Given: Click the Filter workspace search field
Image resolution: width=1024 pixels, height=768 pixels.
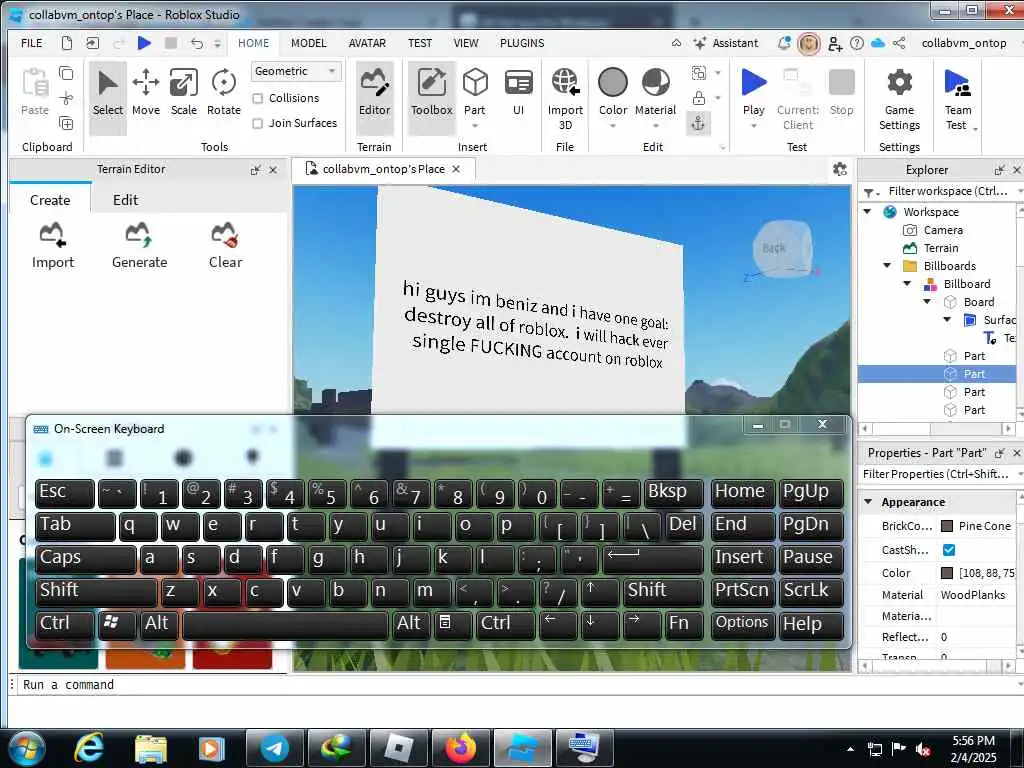Looking at the screenshot, I should (950, 191).
